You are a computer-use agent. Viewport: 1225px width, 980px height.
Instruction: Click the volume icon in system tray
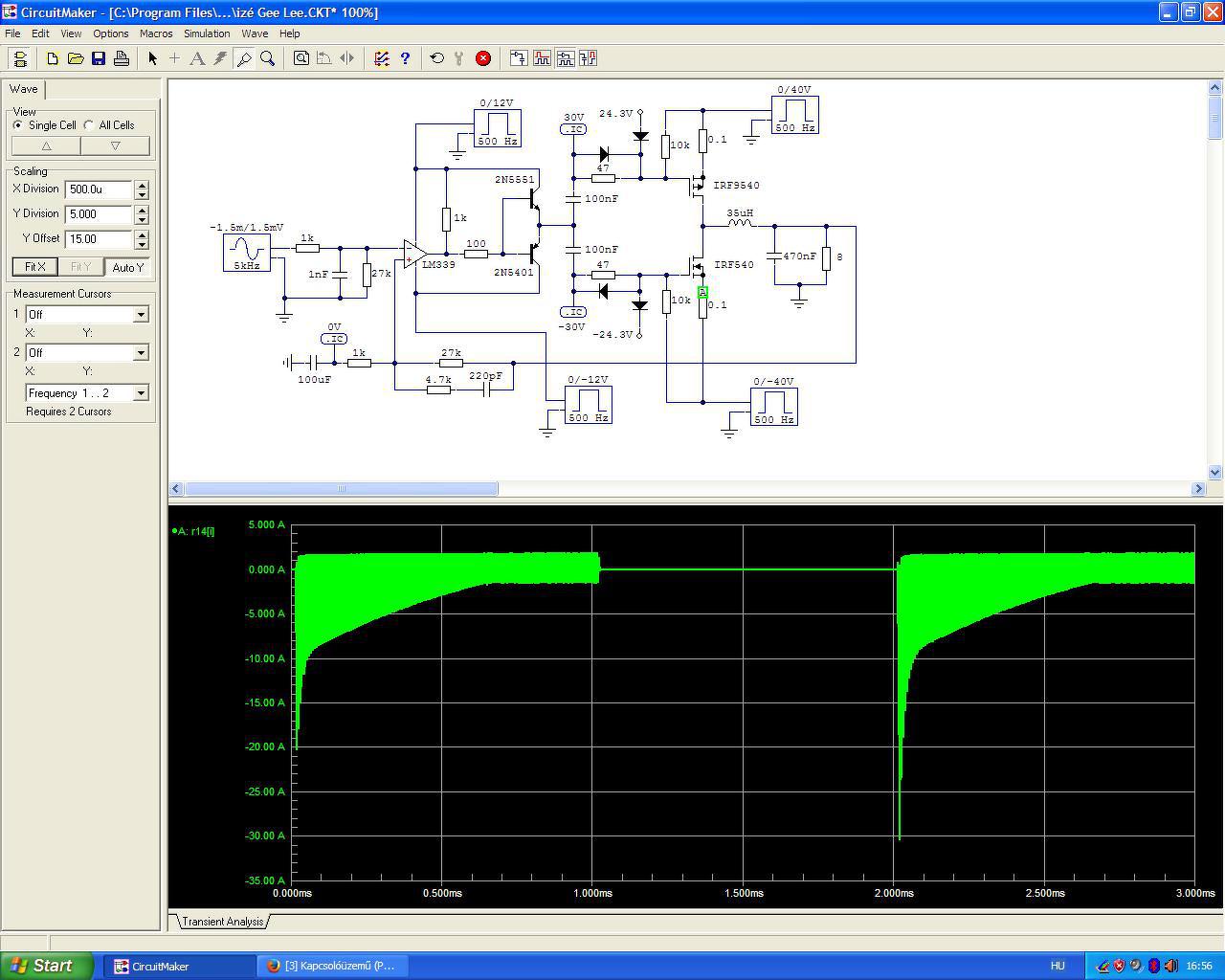(x=1170, y=966)
